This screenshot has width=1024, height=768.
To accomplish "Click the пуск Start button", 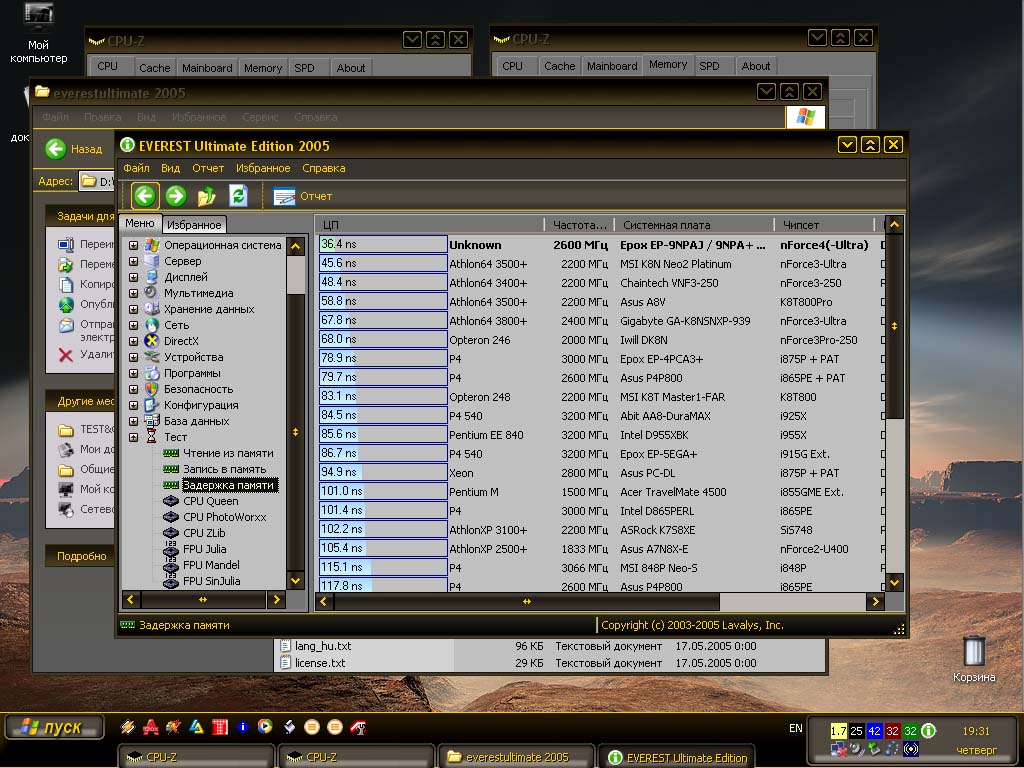I will coord(54,727).
